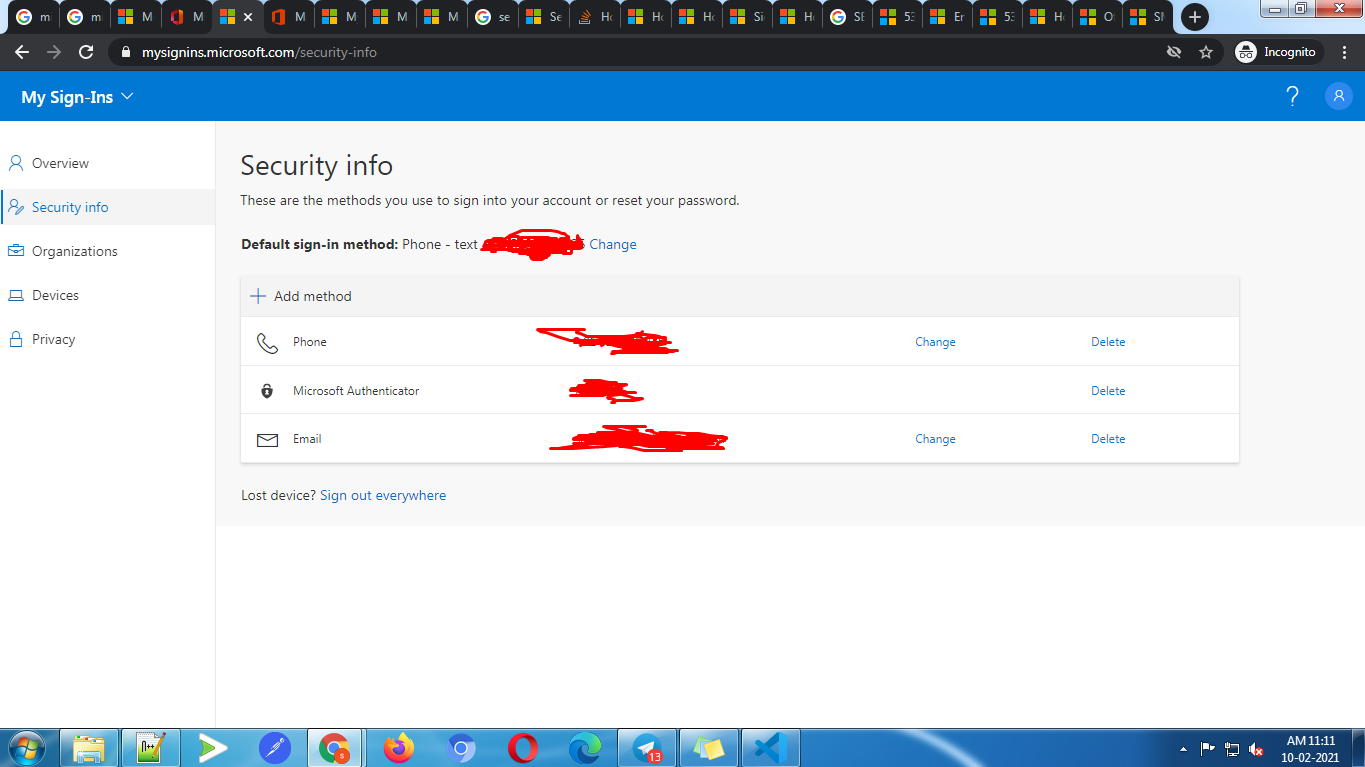The width and height of the screenshot is (1365, 767).
Task: Click the "Microsoft Authenticator" row label
Action: [x=356, y=391]
